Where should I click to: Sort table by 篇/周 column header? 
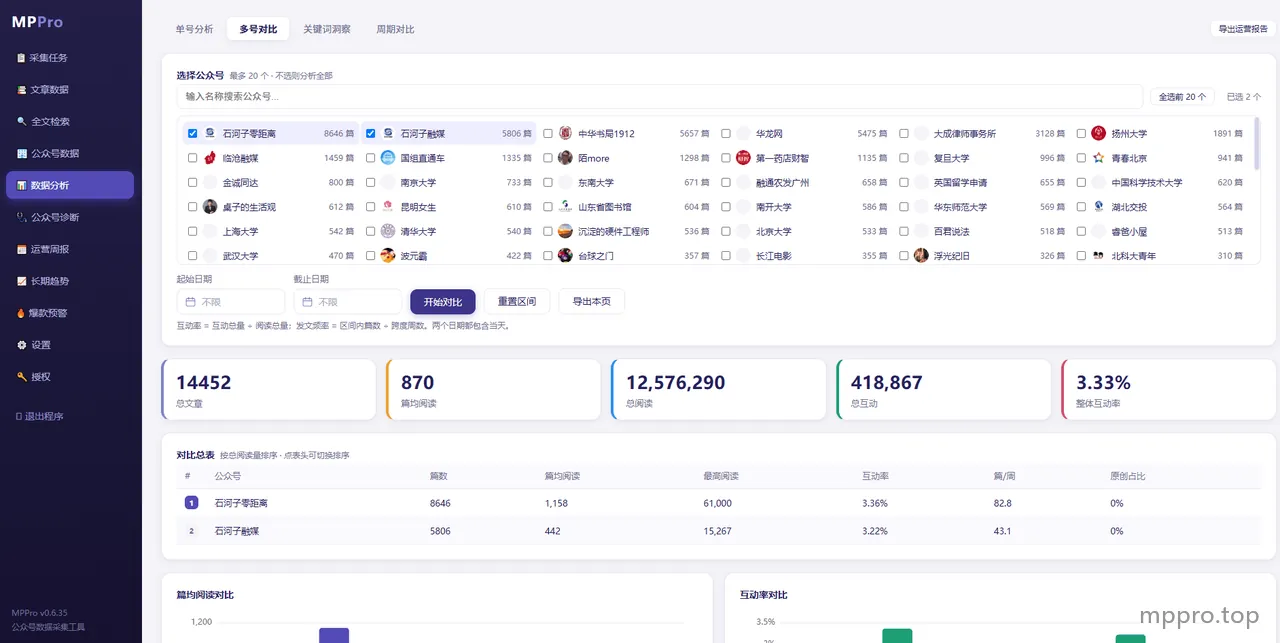(1004, 476)
